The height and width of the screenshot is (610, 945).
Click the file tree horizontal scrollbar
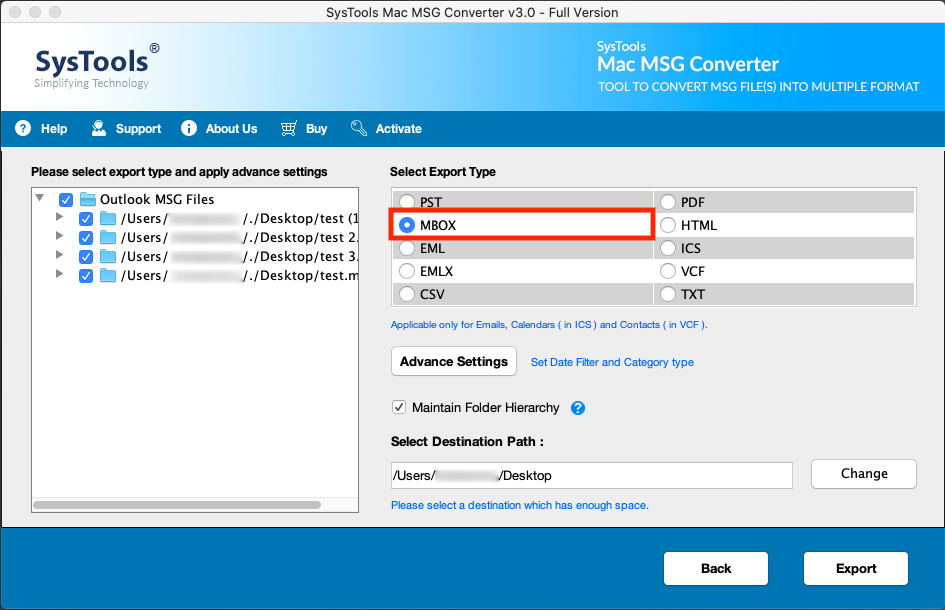point(177,505)
